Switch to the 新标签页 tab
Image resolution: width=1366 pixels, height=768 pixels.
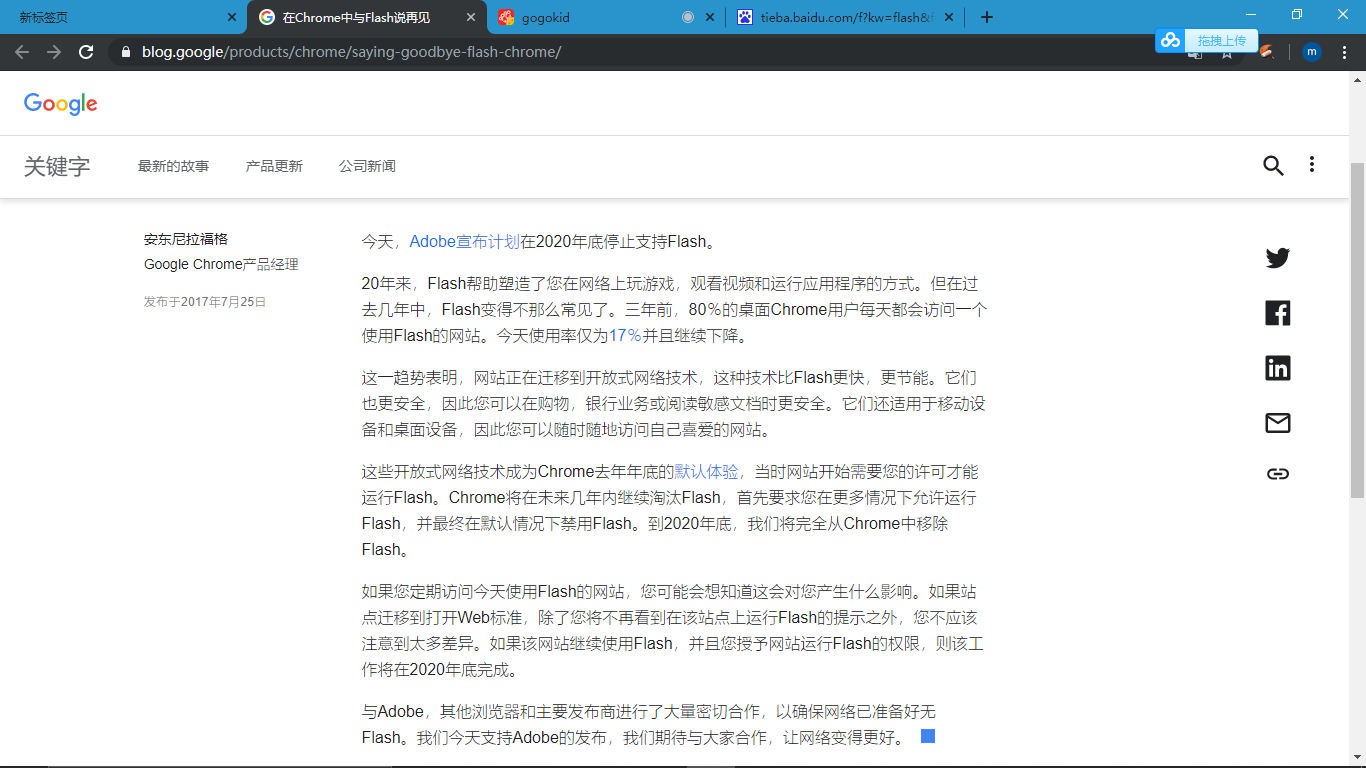pyautogui.click(x=122, y=17)
